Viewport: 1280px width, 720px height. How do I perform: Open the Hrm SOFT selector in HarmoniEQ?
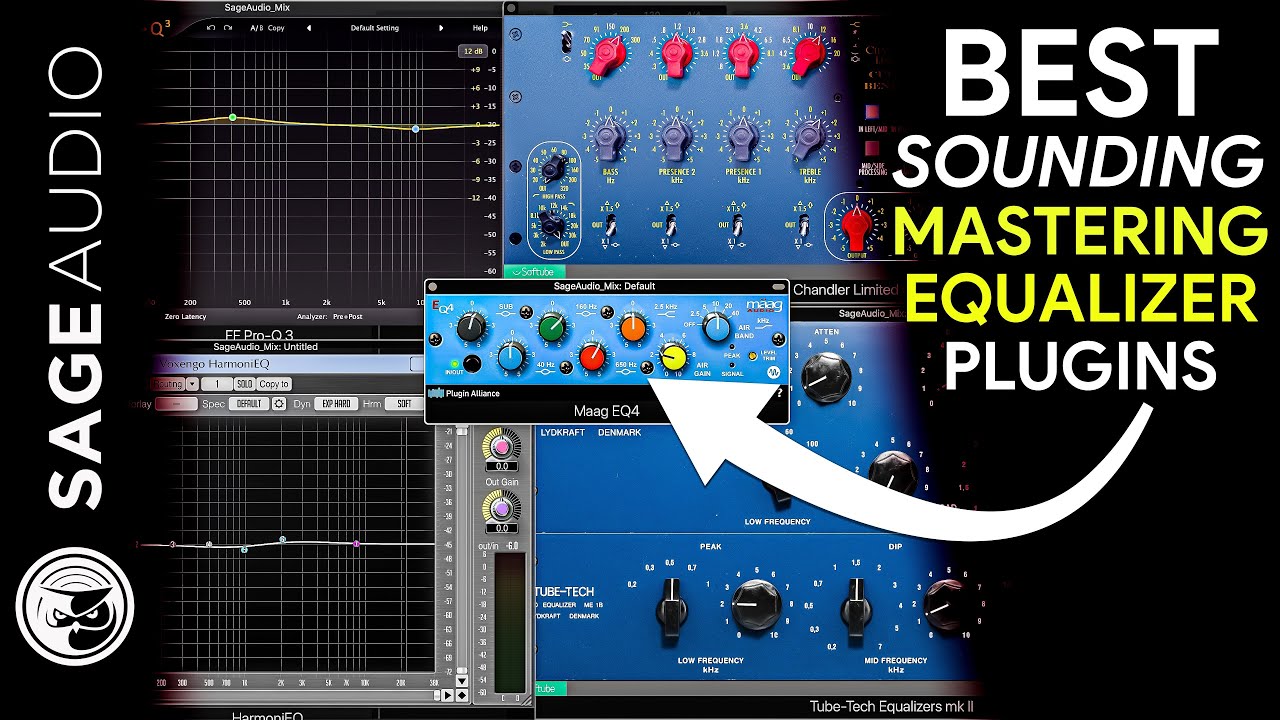tap(404, 404)
